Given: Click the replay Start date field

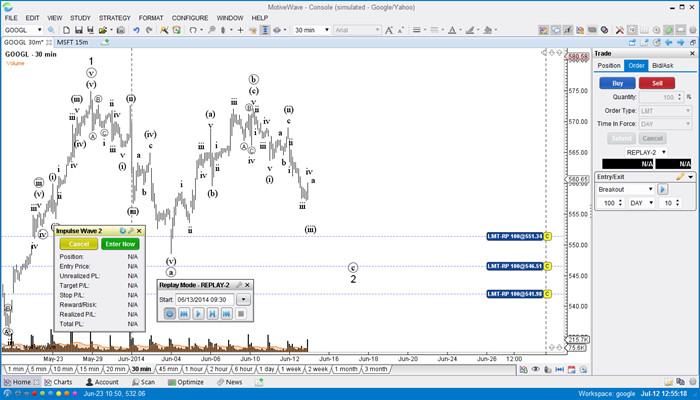Looking at the screenshot, I should [x=204, y=300].
